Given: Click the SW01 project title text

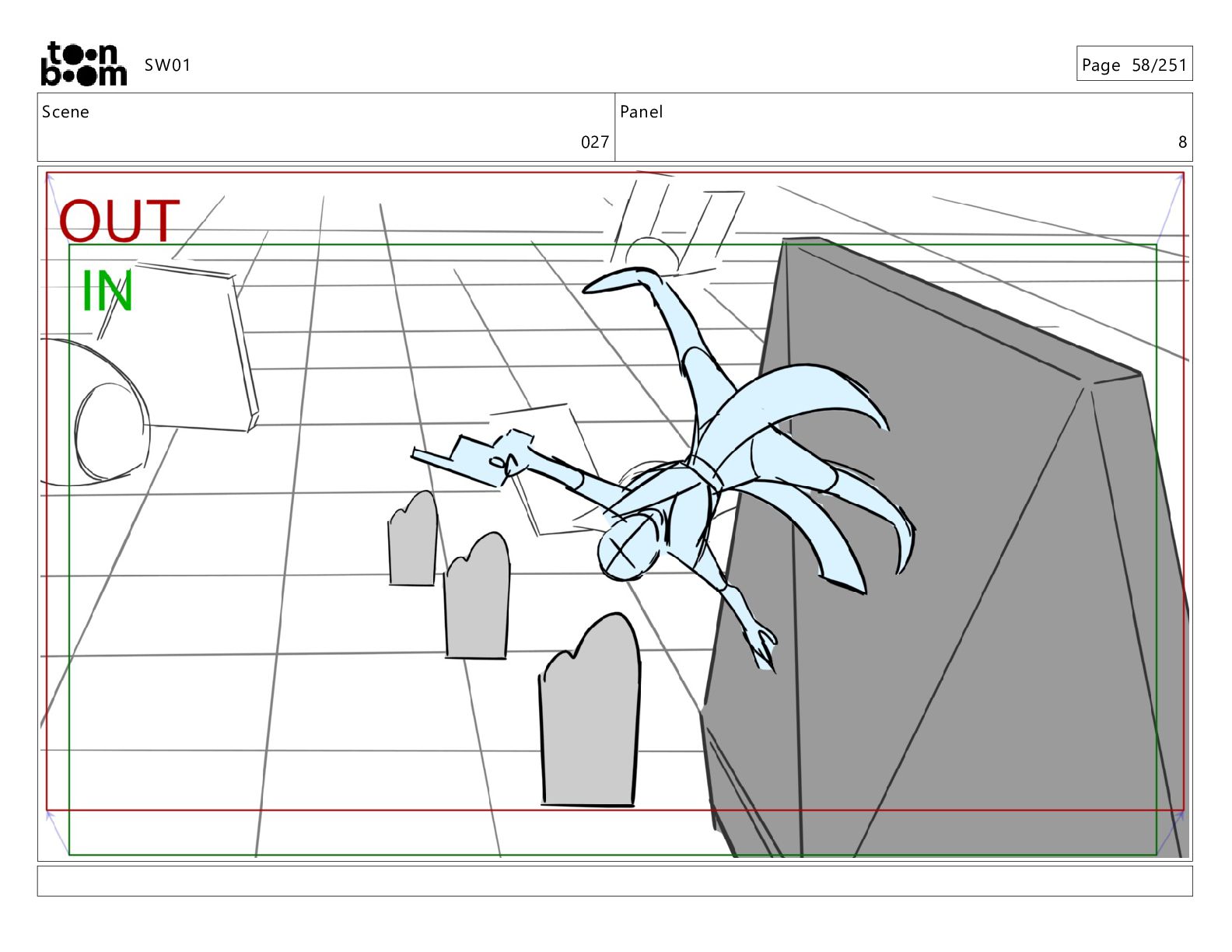Looking at the screenshot, I should pyautogui.click(x=167, y=65).
